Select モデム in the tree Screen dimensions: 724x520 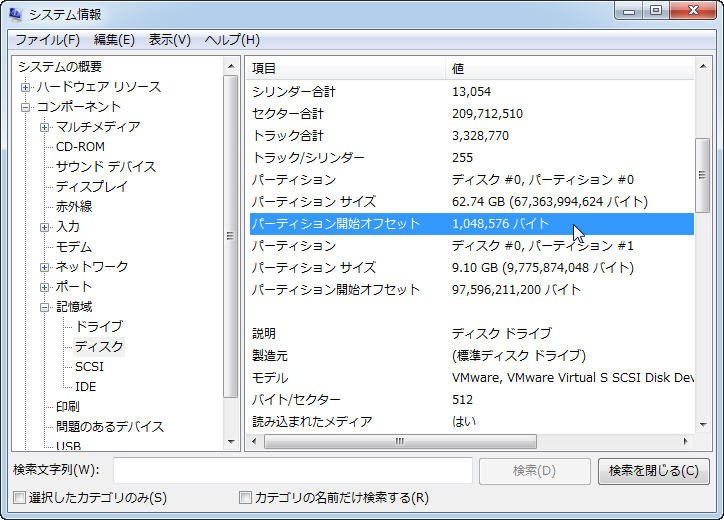(x=74, y=247)
